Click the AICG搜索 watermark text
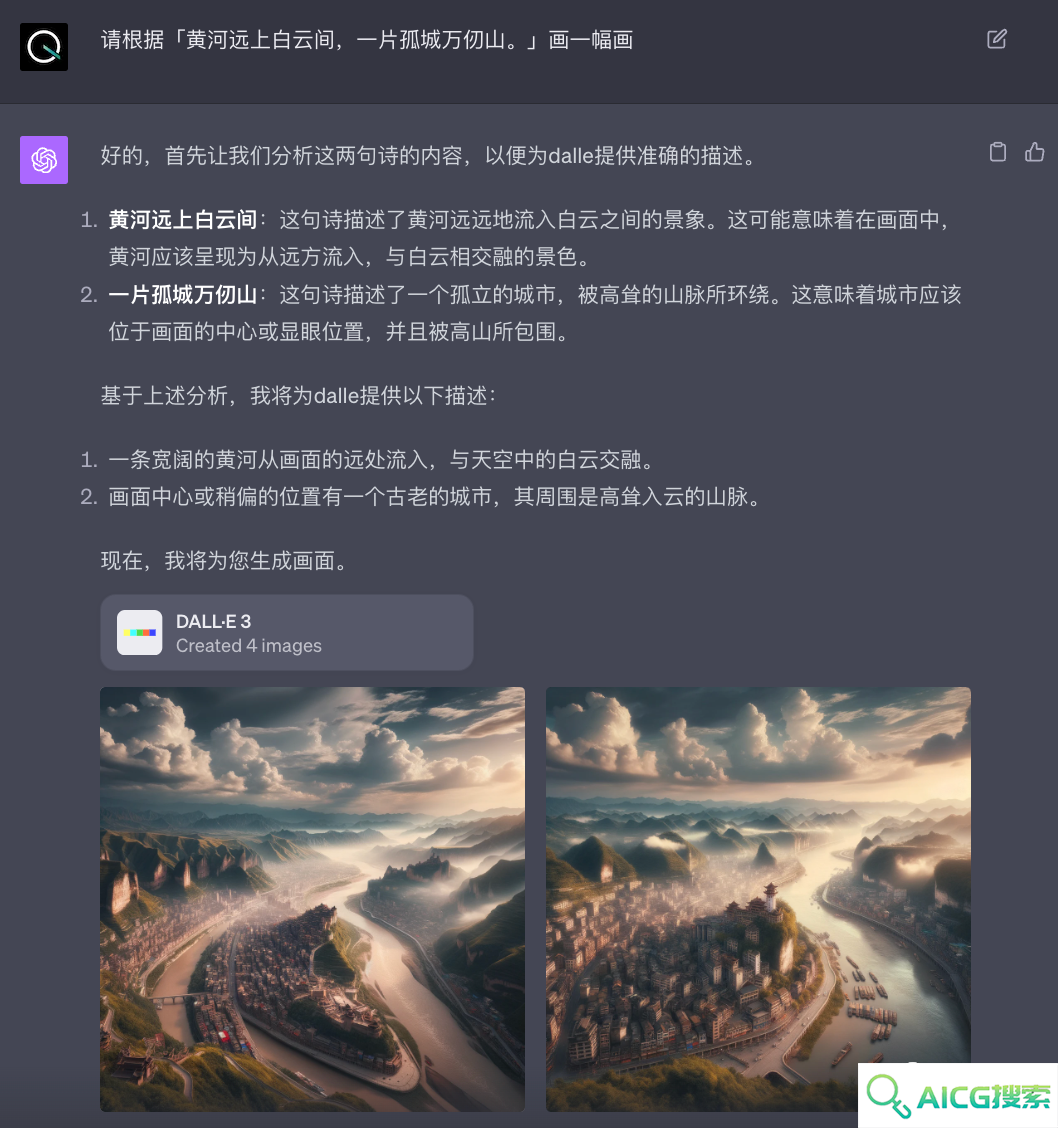This screenshot has width=1058, height=1128. pos(983,1096)
